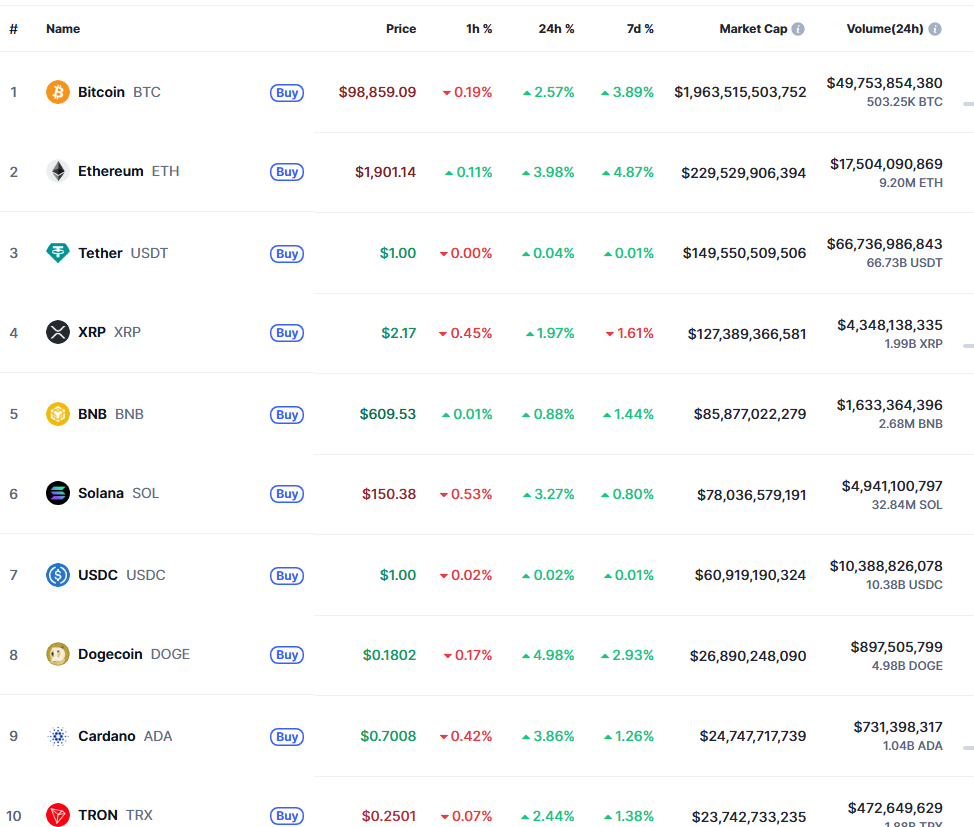Open the Dogecoin DOGE name link

[134, 654]
